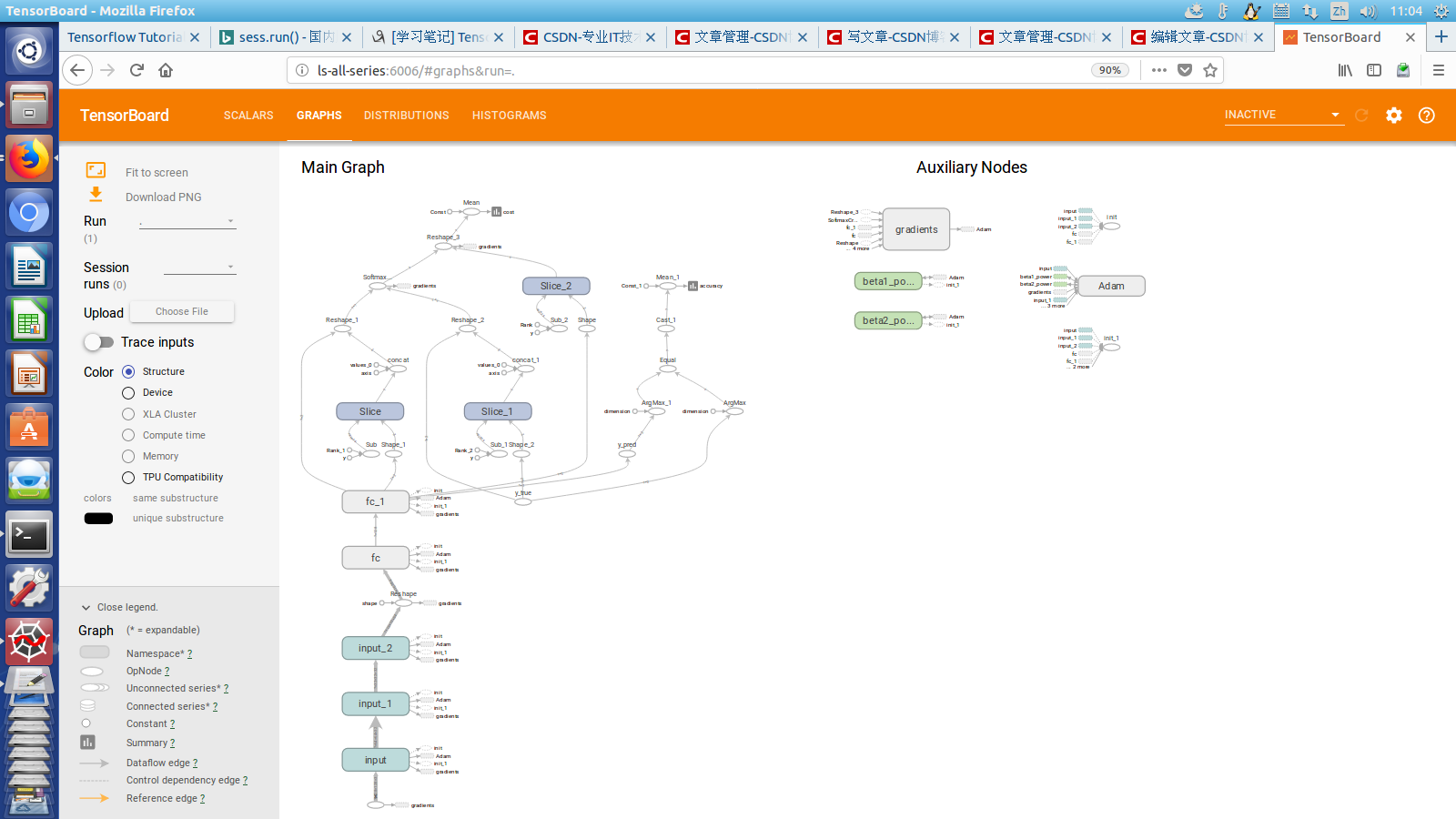
Task: Select Compute time color option
Action: click(128, 435)
